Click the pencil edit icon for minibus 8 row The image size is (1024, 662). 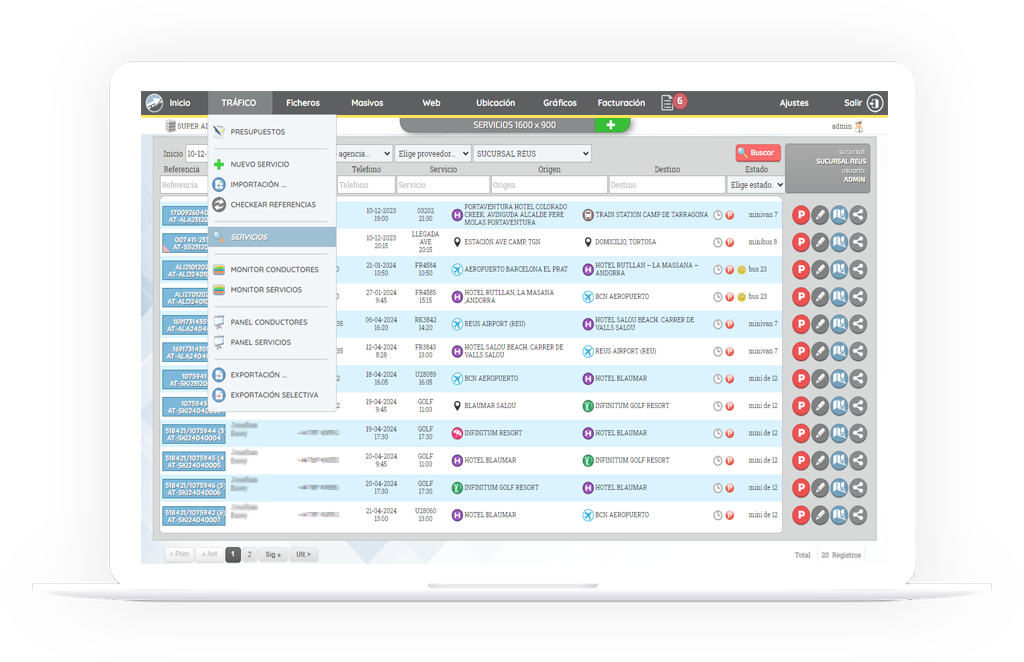pos(820,242)
